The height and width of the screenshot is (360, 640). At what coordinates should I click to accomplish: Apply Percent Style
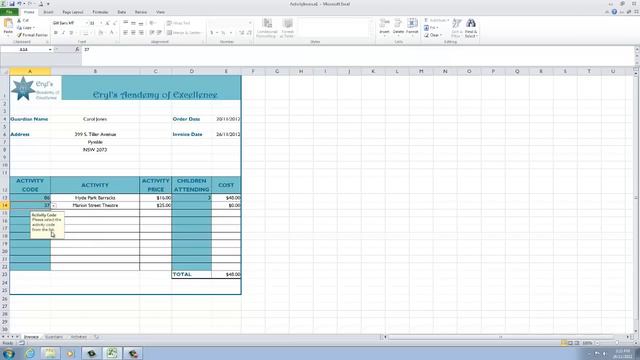click(223, 33)
